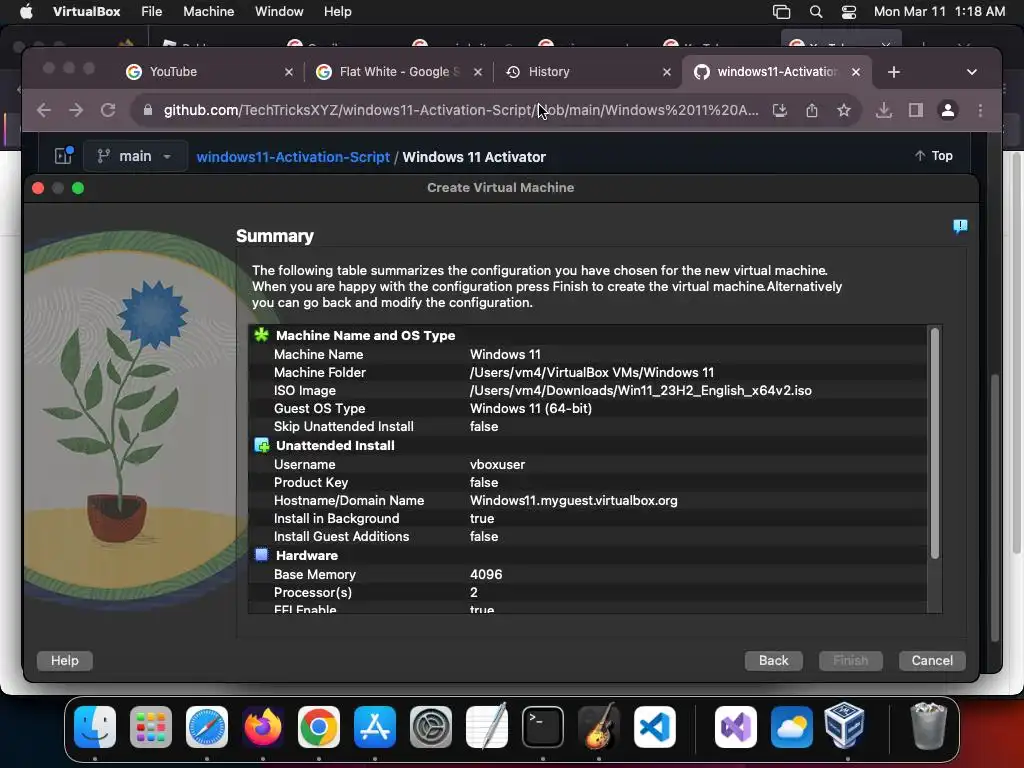Open the VirtualBox application menu
This screenshot has height=768, width=1024.
[x=86, y=12]
